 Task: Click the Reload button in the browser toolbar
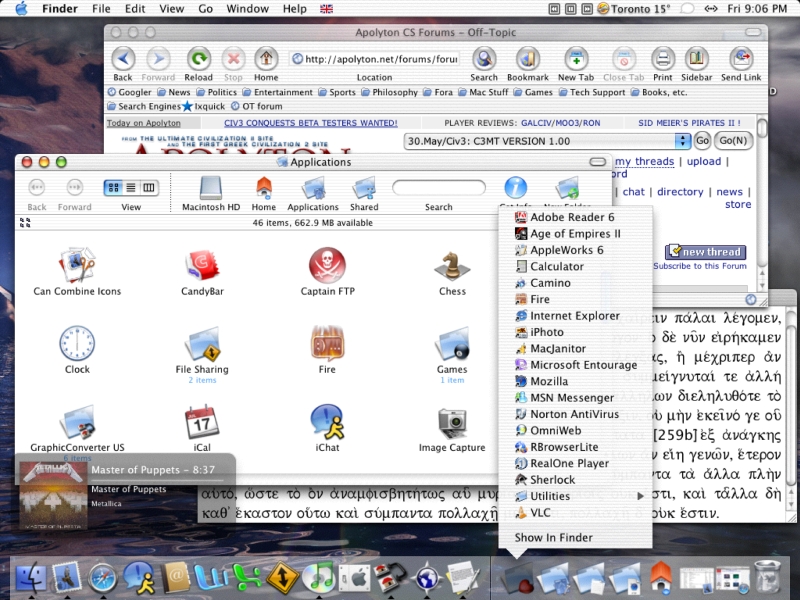coord(199,60)
